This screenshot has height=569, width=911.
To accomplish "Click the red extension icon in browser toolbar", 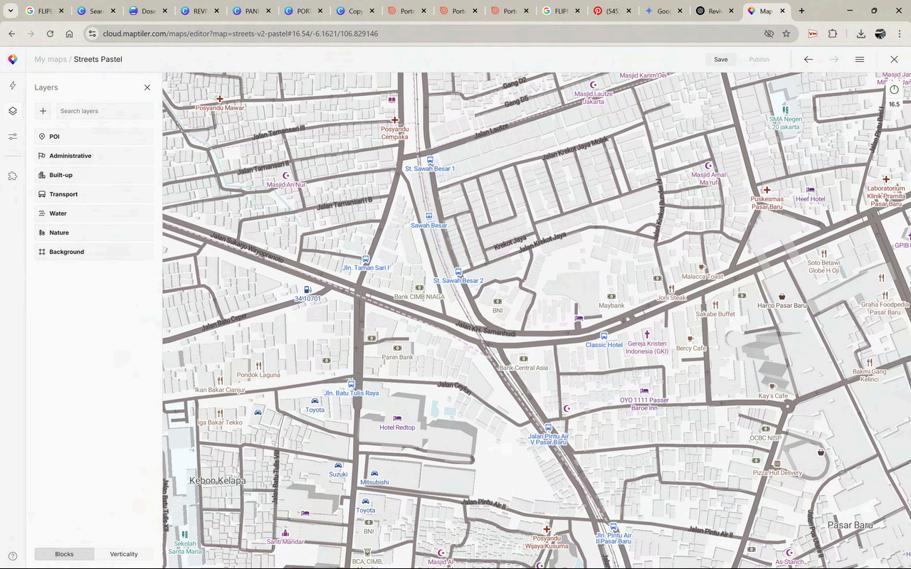I will pos(813,34).
